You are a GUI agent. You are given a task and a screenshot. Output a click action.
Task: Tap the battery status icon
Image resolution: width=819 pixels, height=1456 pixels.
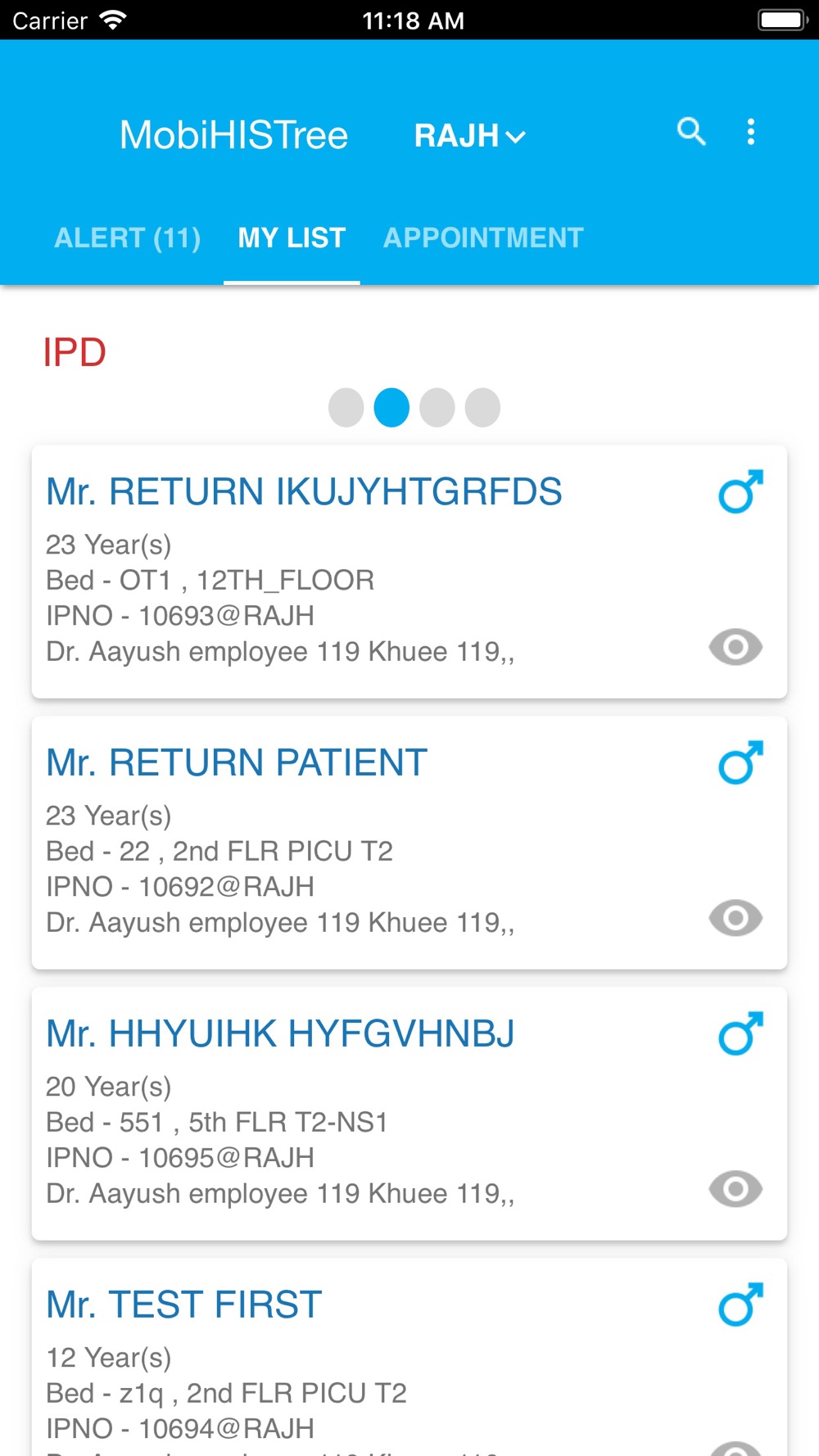(783, 20)
